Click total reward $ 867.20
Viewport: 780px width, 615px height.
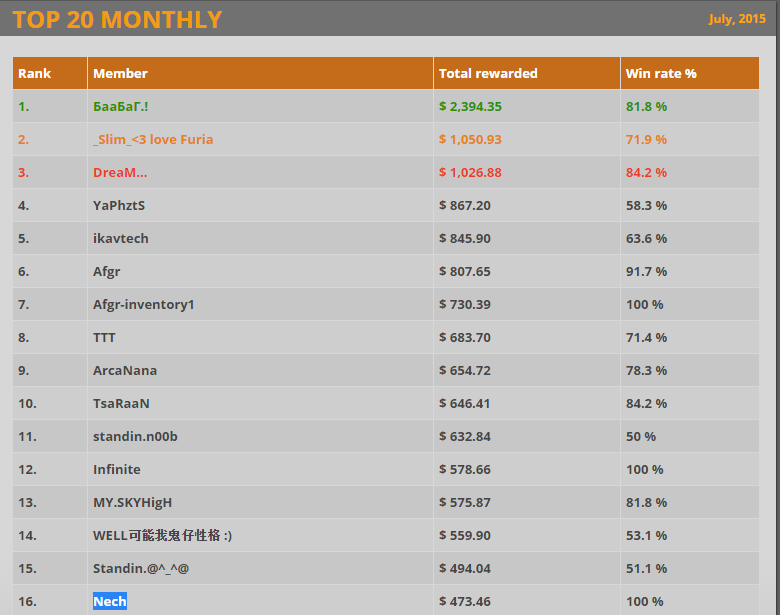(x=465, y=205)
